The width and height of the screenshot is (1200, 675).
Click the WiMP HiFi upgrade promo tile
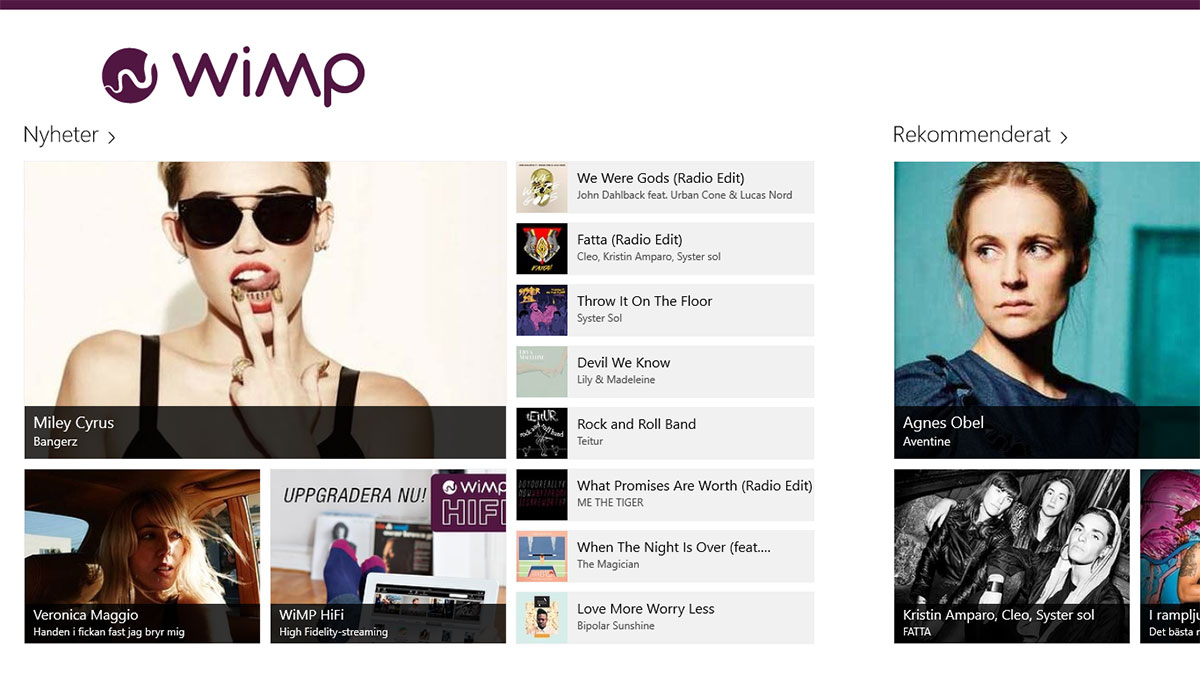pos(388,558)
